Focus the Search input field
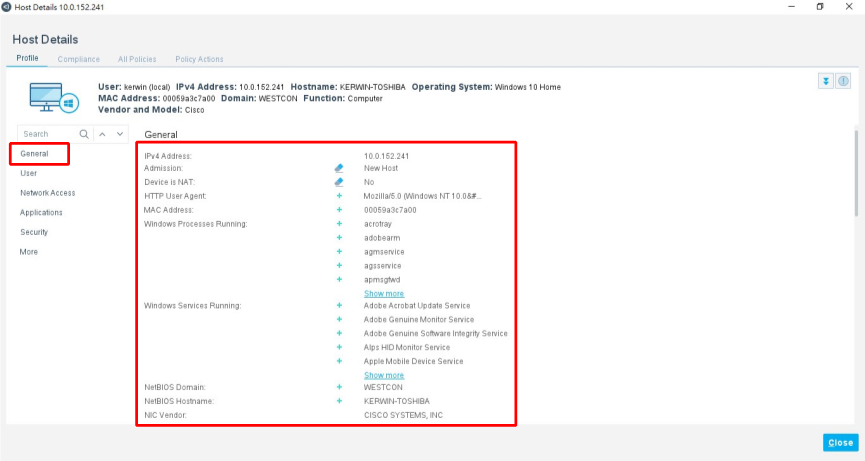865x461 pixels. point(49,134)
